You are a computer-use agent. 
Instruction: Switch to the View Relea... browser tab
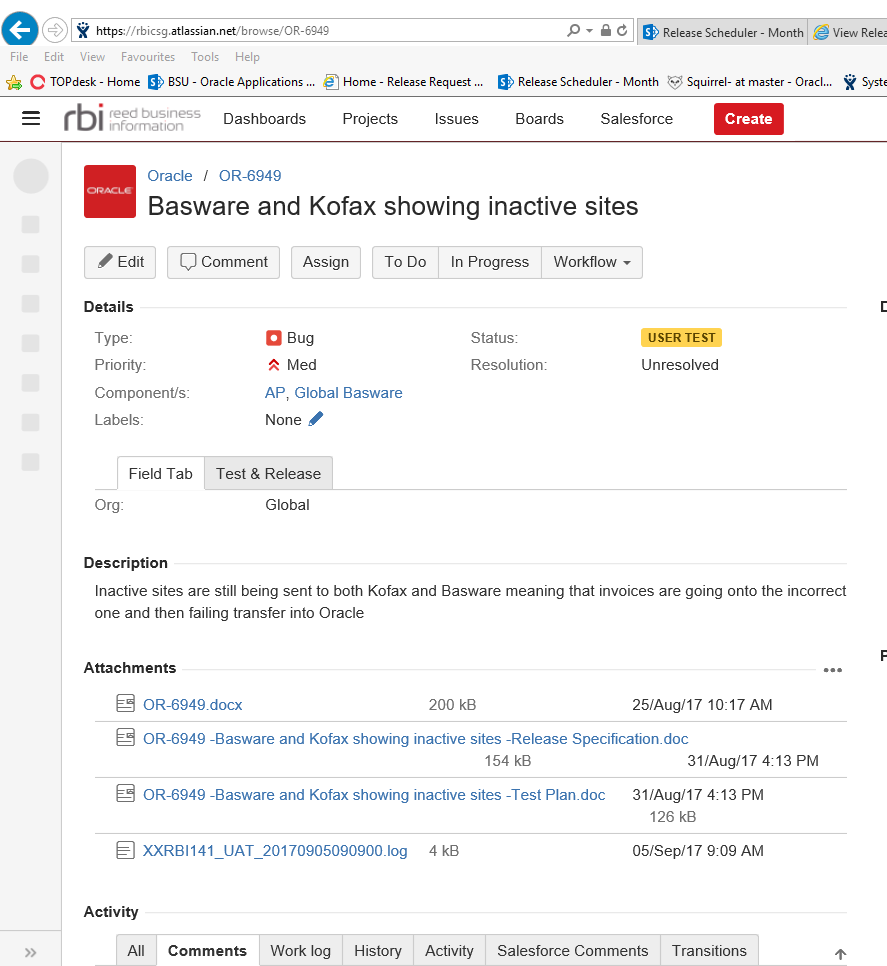(850, 32)
